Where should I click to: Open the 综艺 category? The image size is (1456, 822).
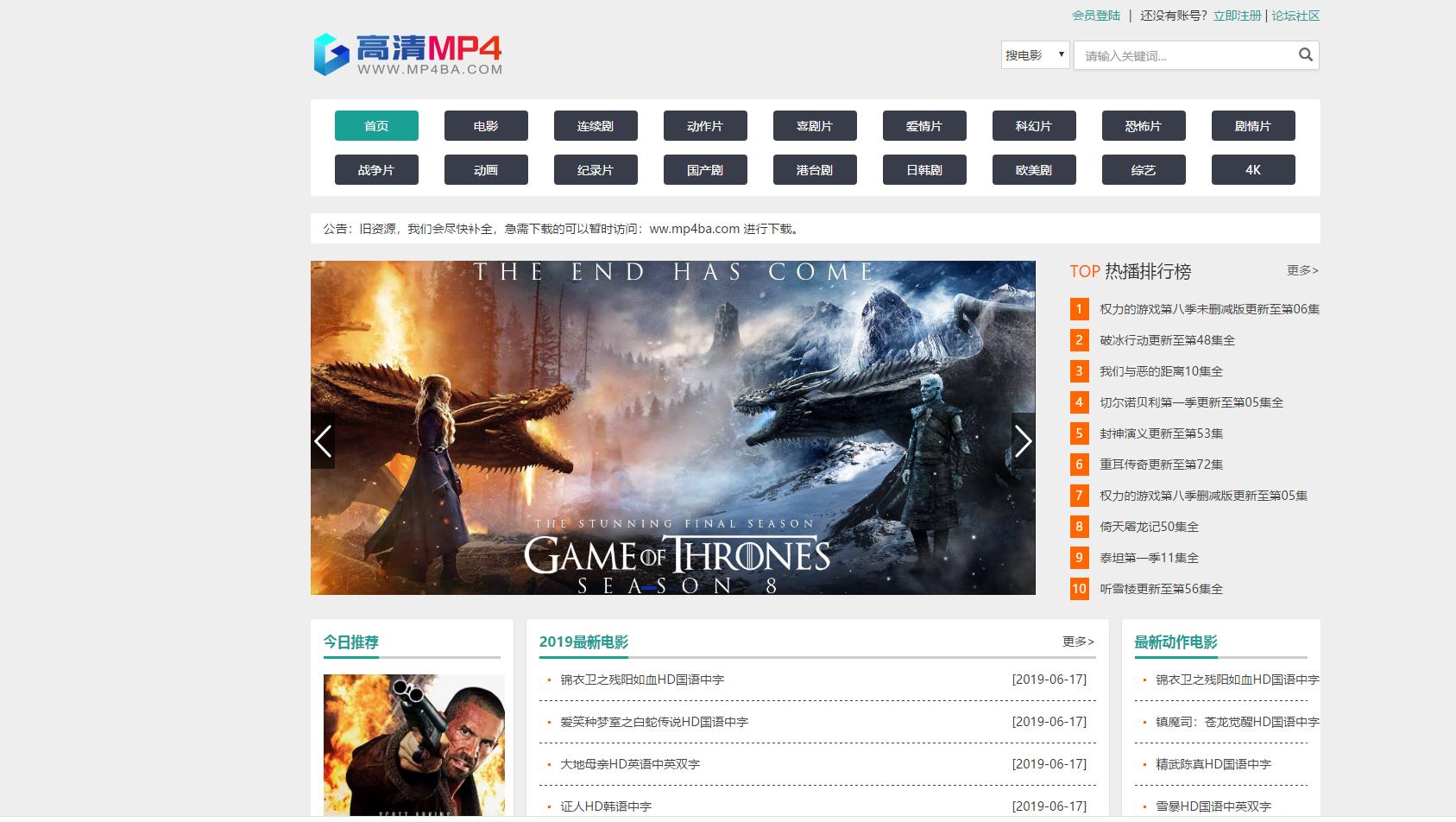coord(1144,170)
